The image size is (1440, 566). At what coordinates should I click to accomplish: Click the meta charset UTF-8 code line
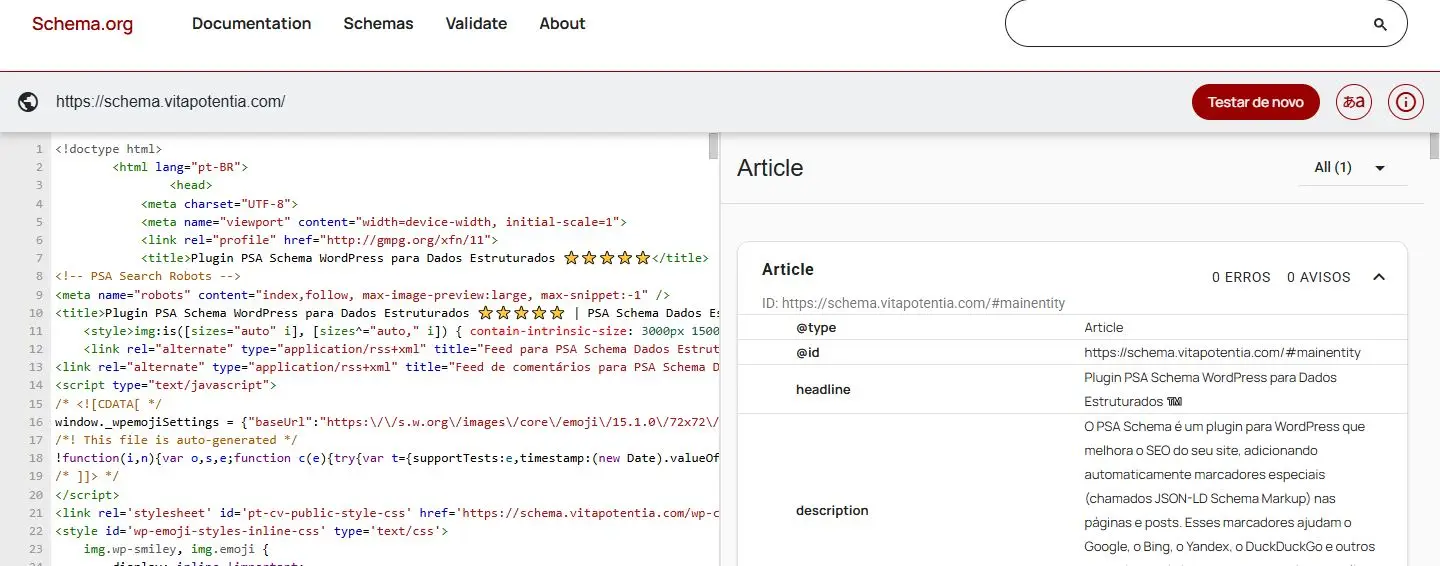tap(219, 203)
